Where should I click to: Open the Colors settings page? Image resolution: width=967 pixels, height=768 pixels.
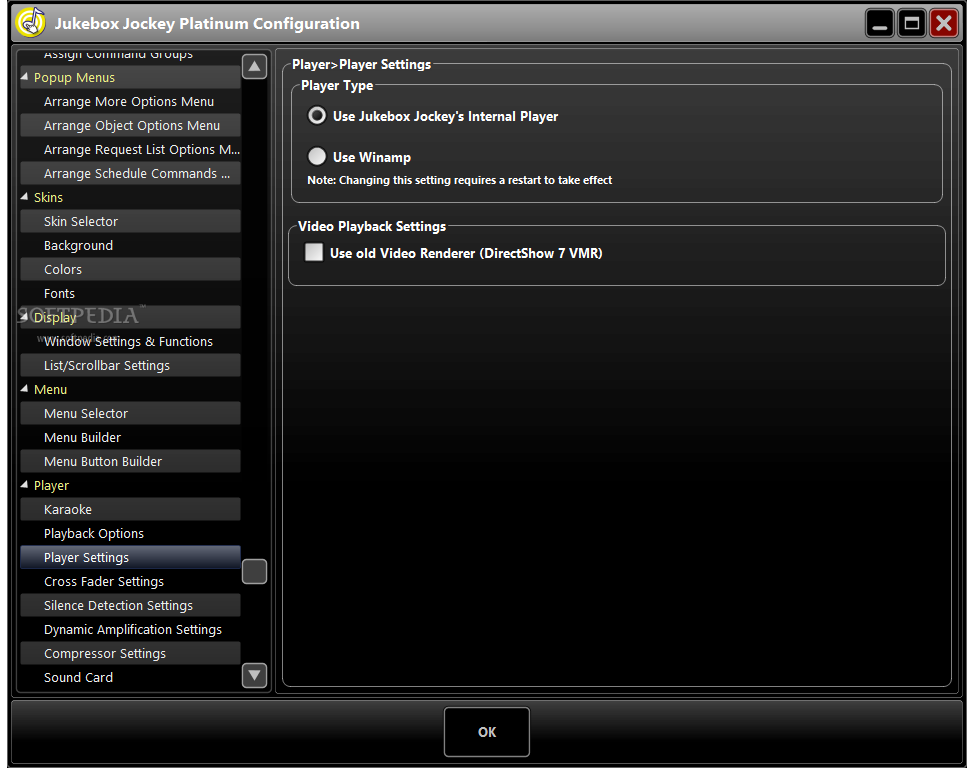point(130,270)
